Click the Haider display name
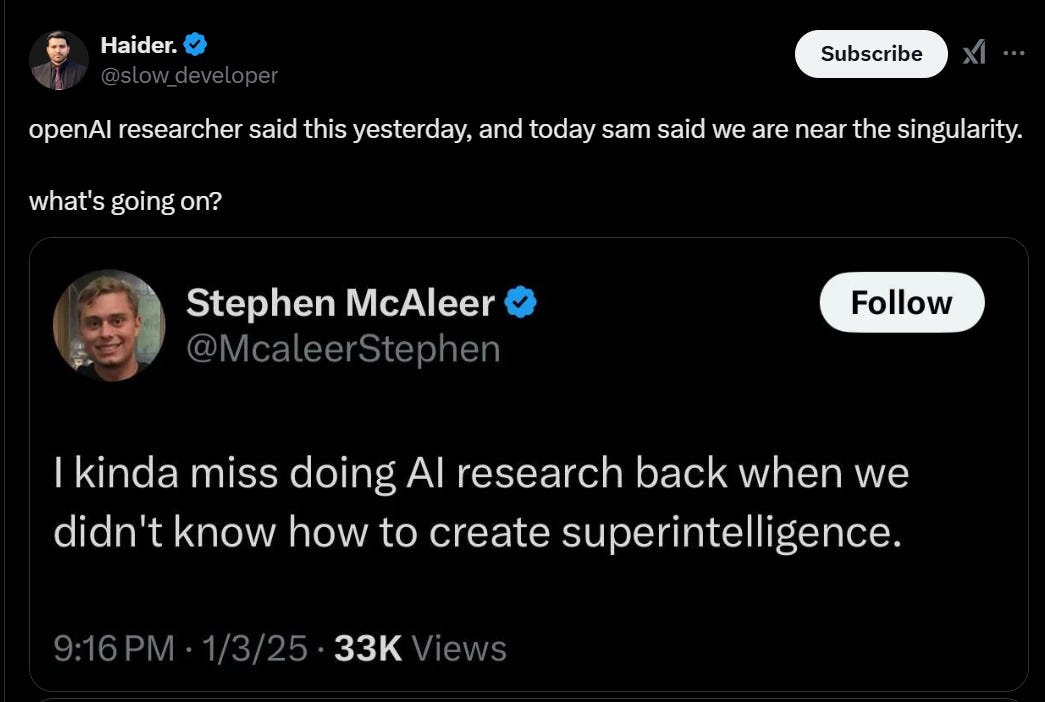The height and width of the screenshot is (702, 1045). coord(139,44)
